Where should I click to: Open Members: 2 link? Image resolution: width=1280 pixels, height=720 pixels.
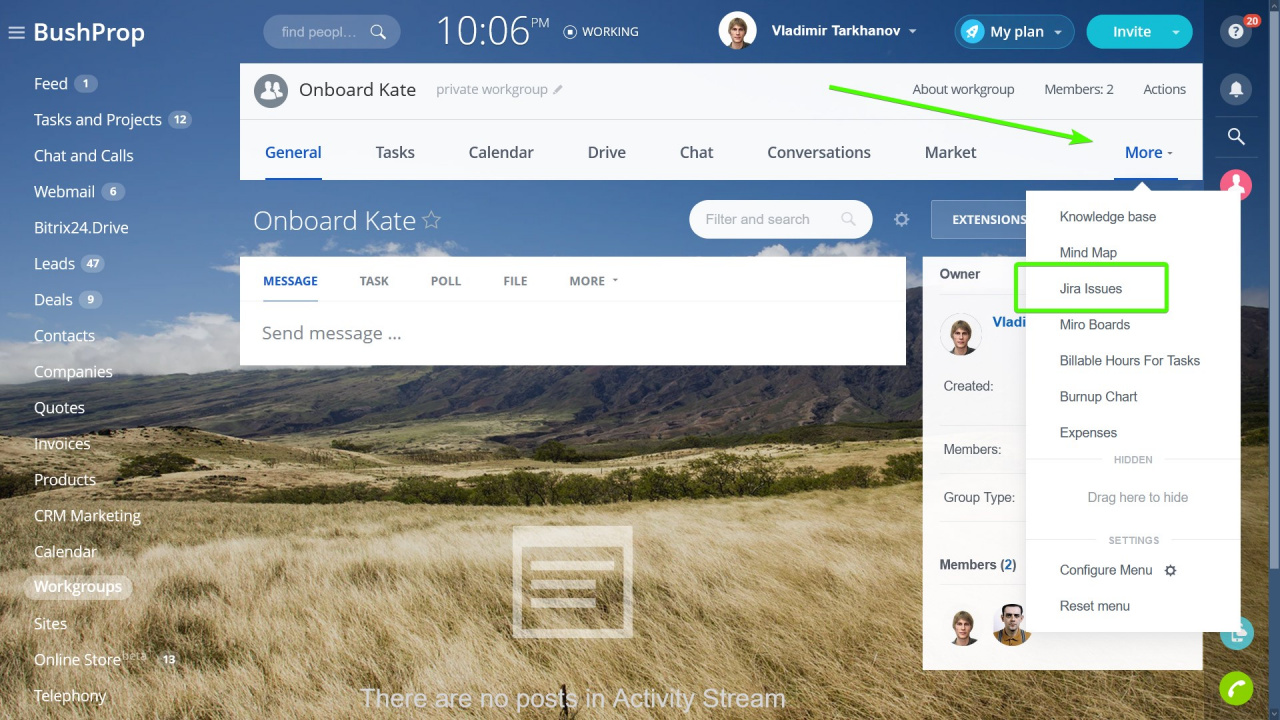pos(1079,90)
